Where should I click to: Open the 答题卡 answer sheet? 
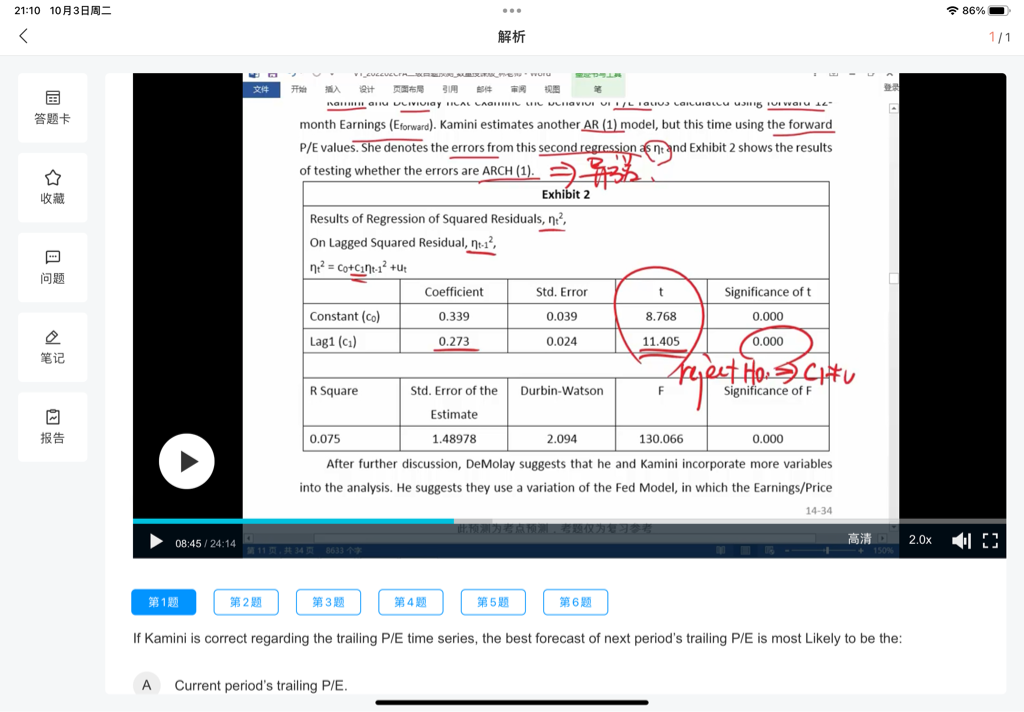(x=53, y=108)
